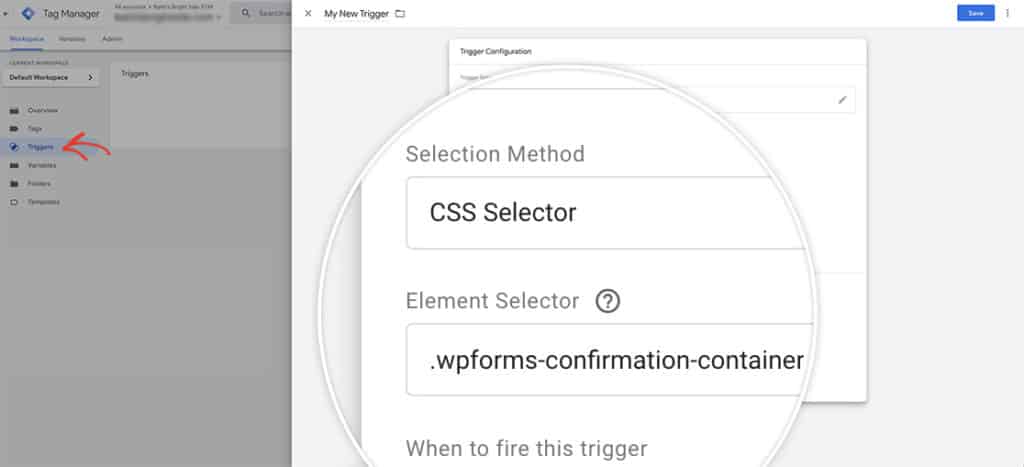Switch to the Admin tab

pyautogui.click(x=112, y=39)
